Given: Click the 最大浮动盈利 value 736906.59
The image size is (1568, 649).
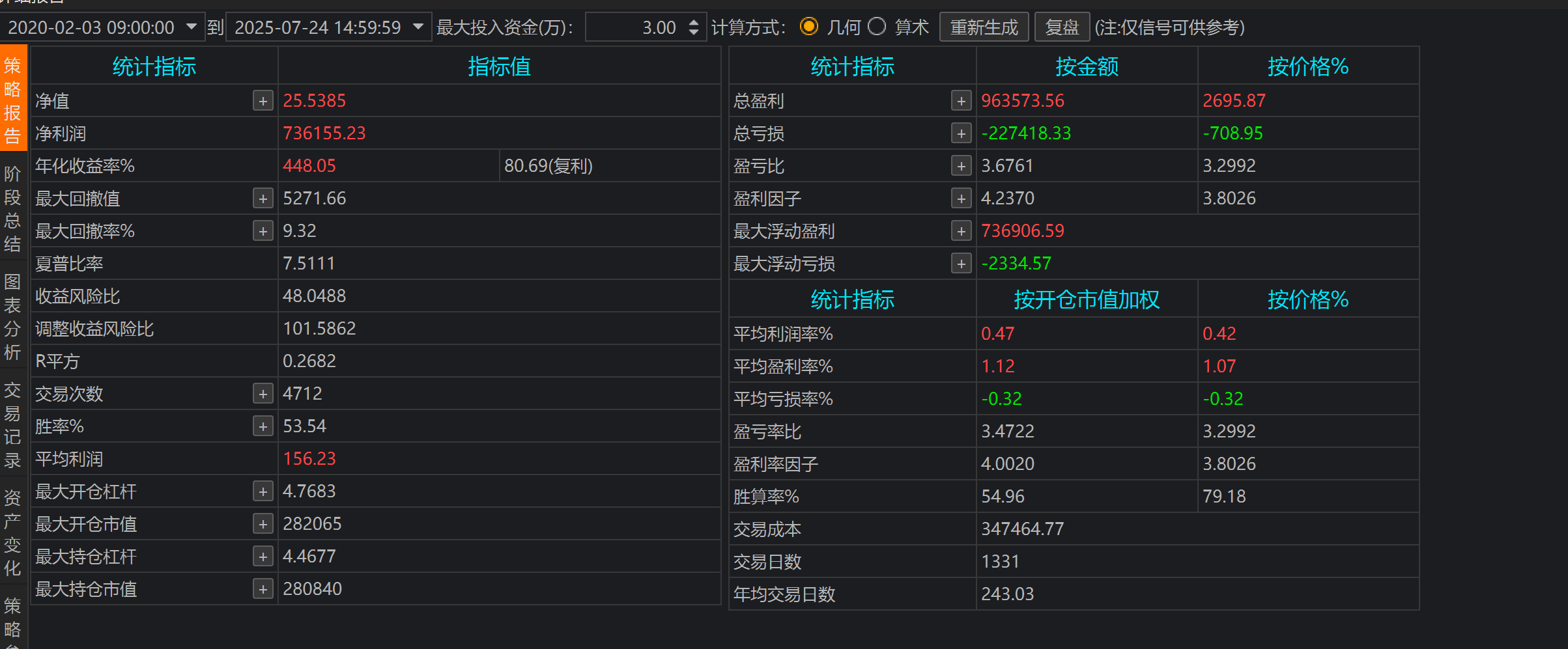Looking at the screenshot, I should click(1023, 231).
